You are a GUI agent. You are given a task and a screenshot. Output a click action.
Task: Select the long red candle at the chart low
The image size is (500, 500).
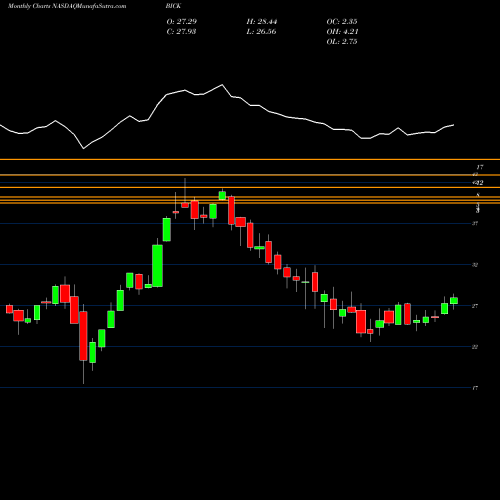coord(83,336)
